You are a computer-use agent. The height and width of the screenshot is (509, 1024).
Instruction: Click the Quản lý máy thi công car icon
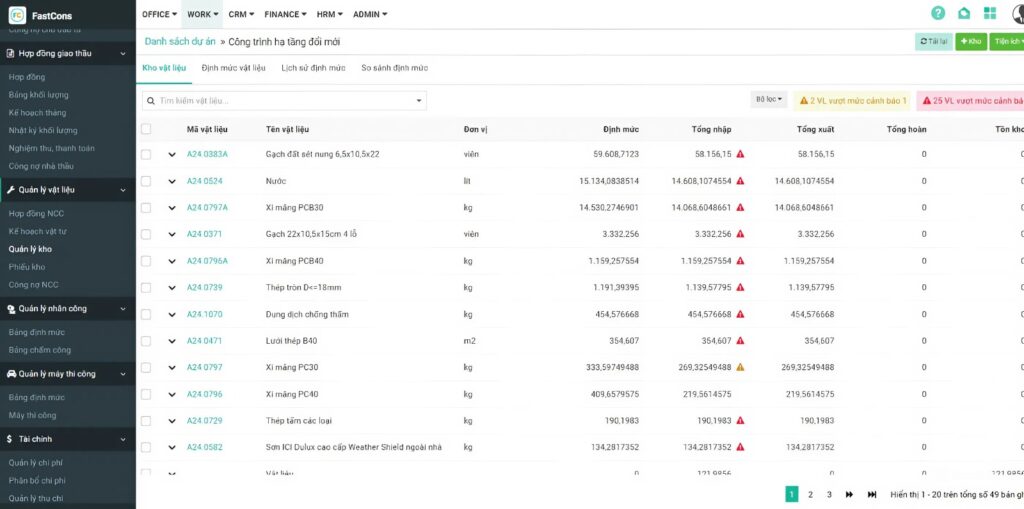point(11,374)
